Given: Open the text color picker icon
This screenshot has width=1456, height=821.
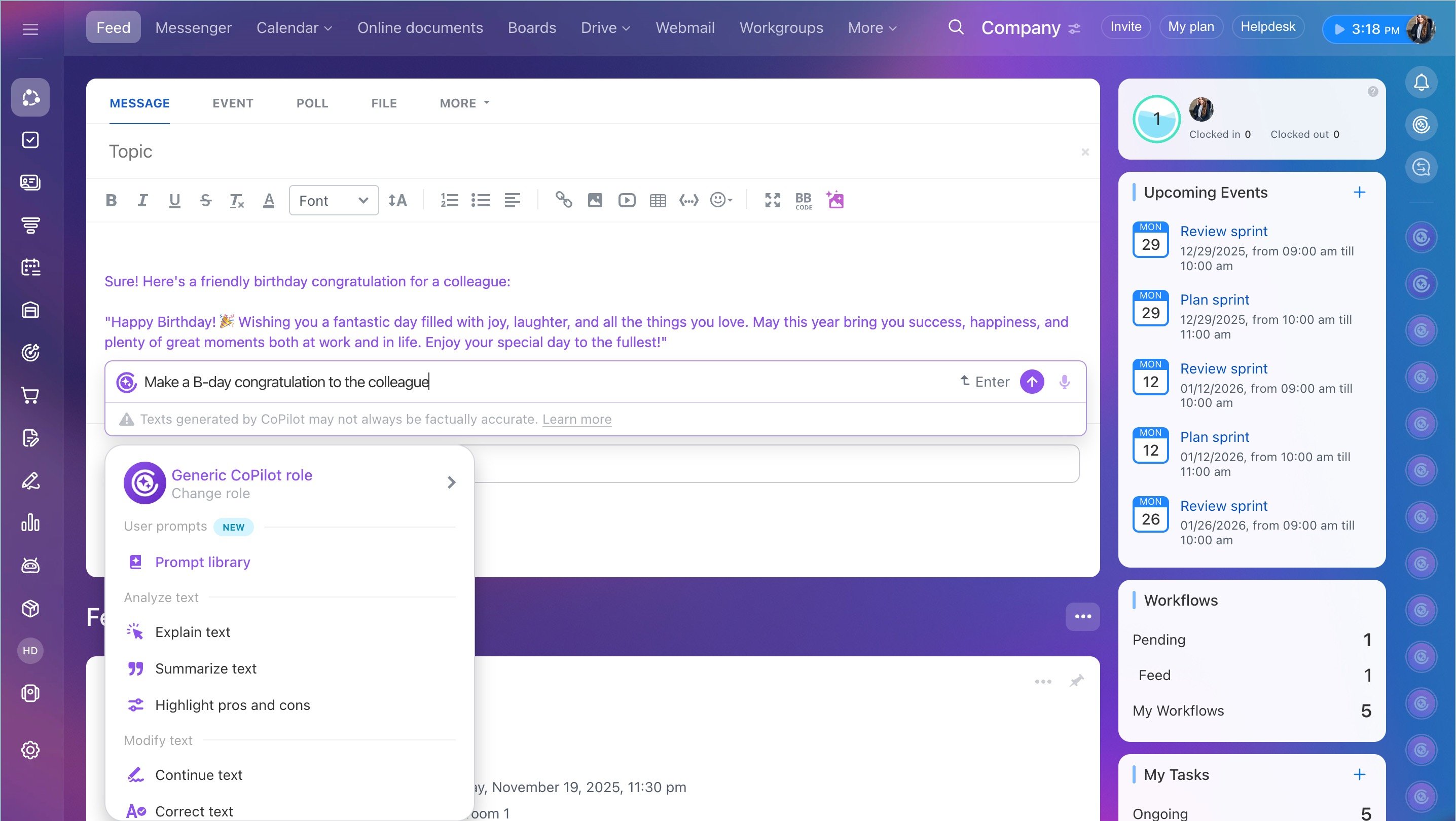Looking at the screenshot, I should [x=269, y=200].
